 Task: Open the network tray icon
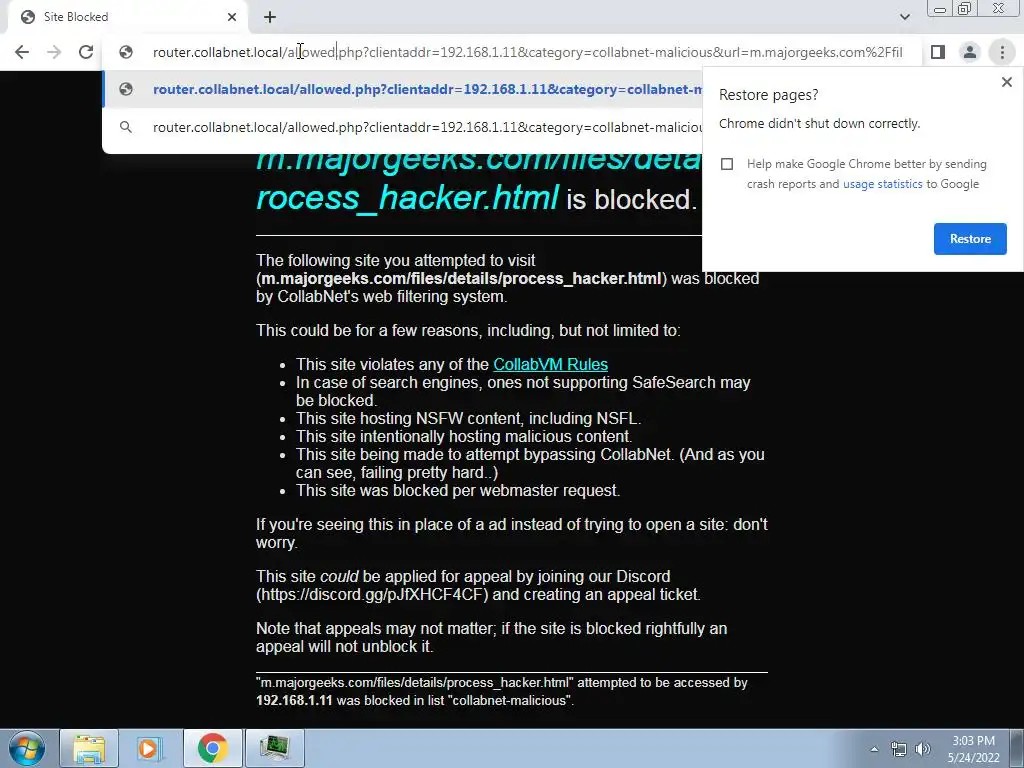tap(899, 749)
